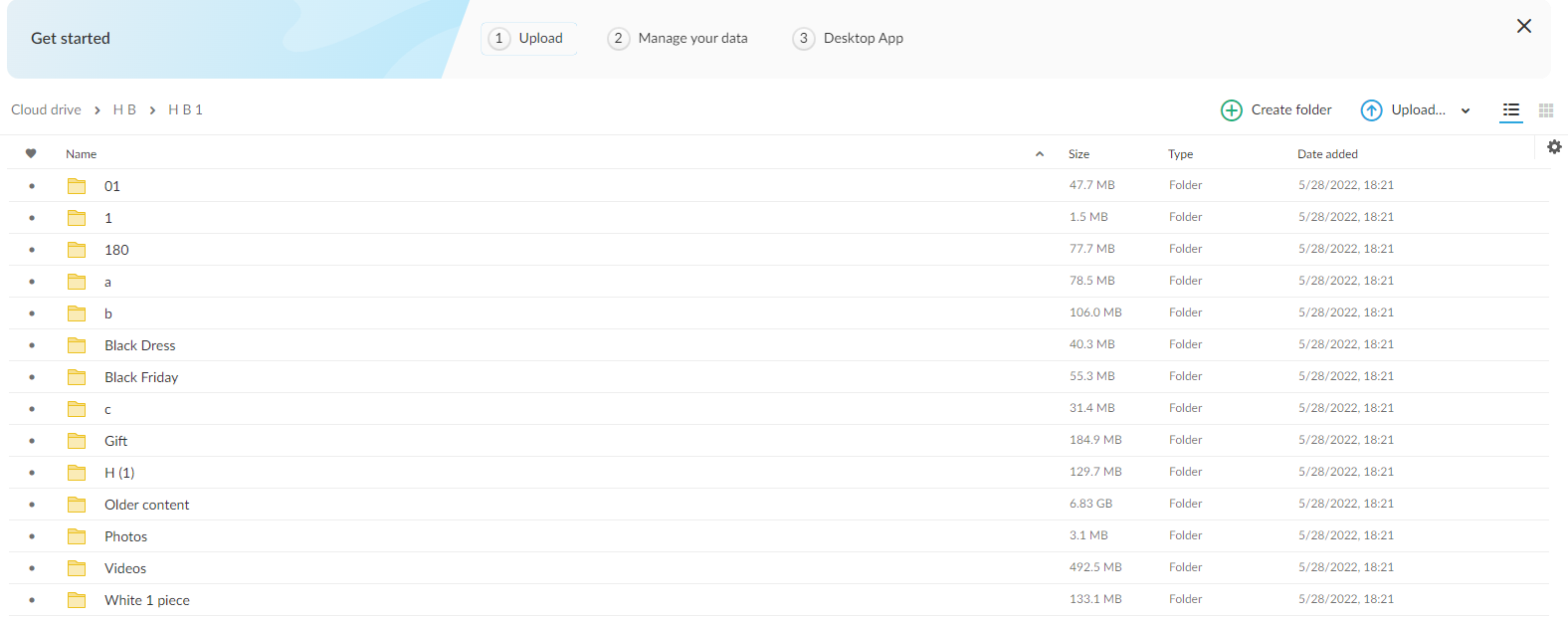
Task: Click the favorites heart column header
Action: point(31,154)
